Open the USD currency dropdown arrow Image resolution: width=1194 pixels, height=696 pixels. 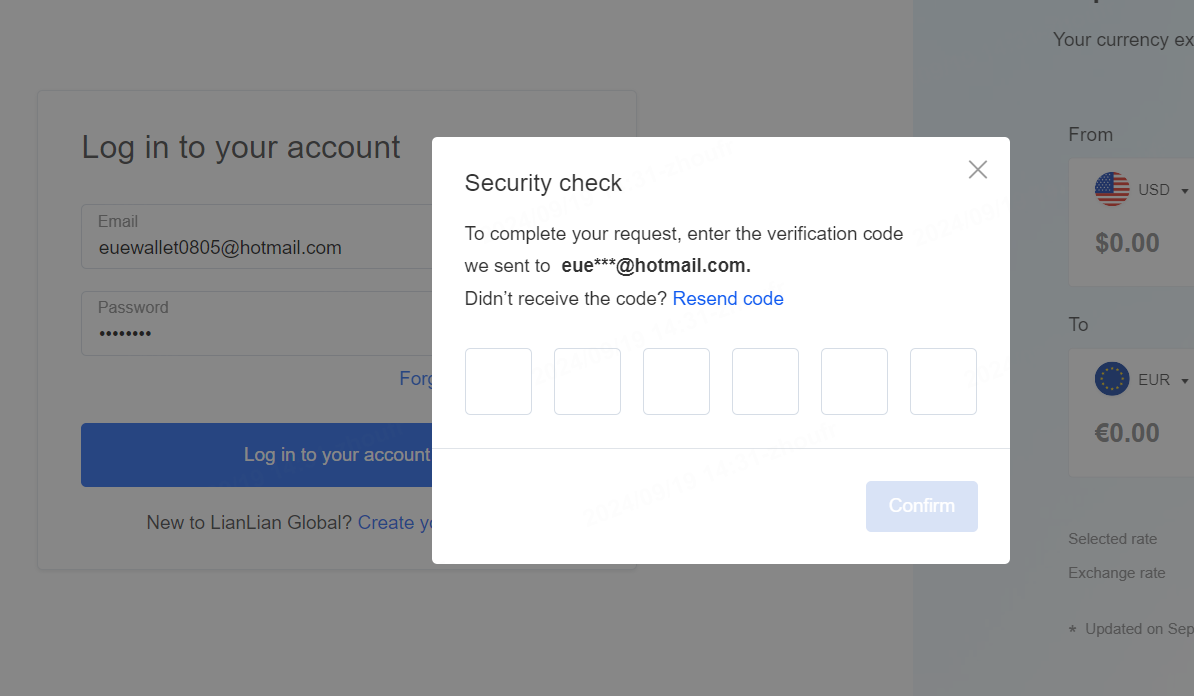coord(1184,190)
